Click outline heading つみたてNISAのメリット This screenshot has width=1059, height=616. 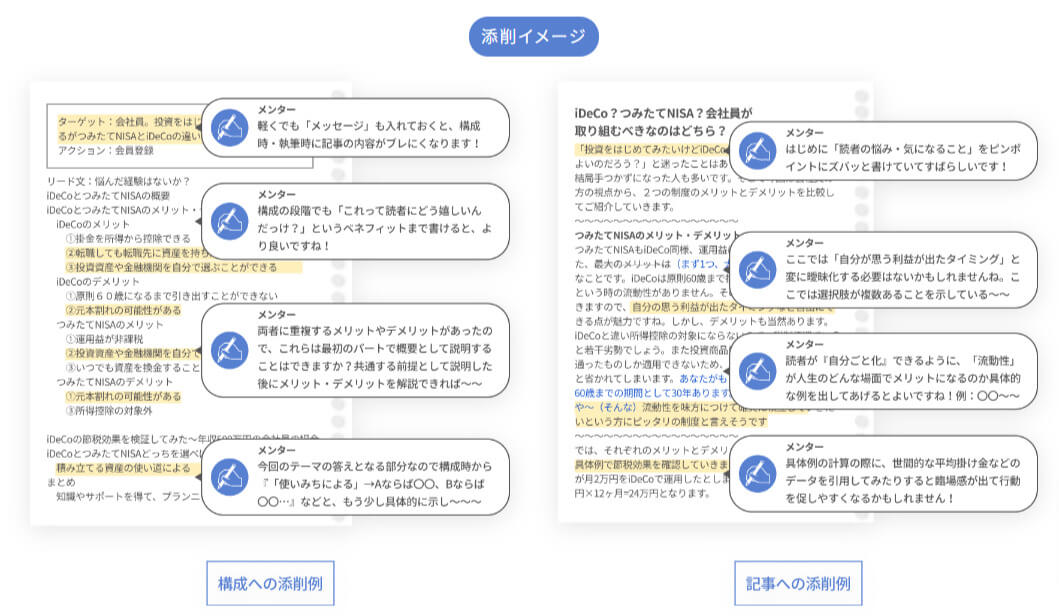point(109,324)
